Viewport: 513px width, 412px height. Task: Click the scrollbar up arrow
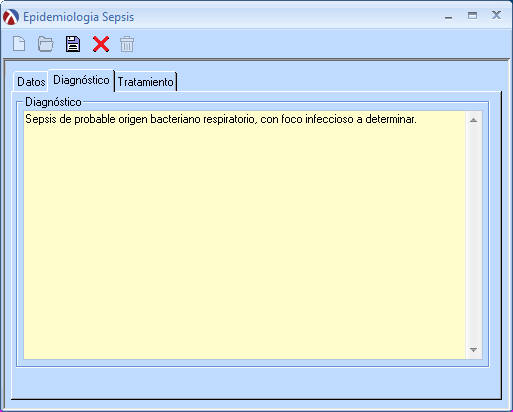pyautogui.click(x=474, y=120)
